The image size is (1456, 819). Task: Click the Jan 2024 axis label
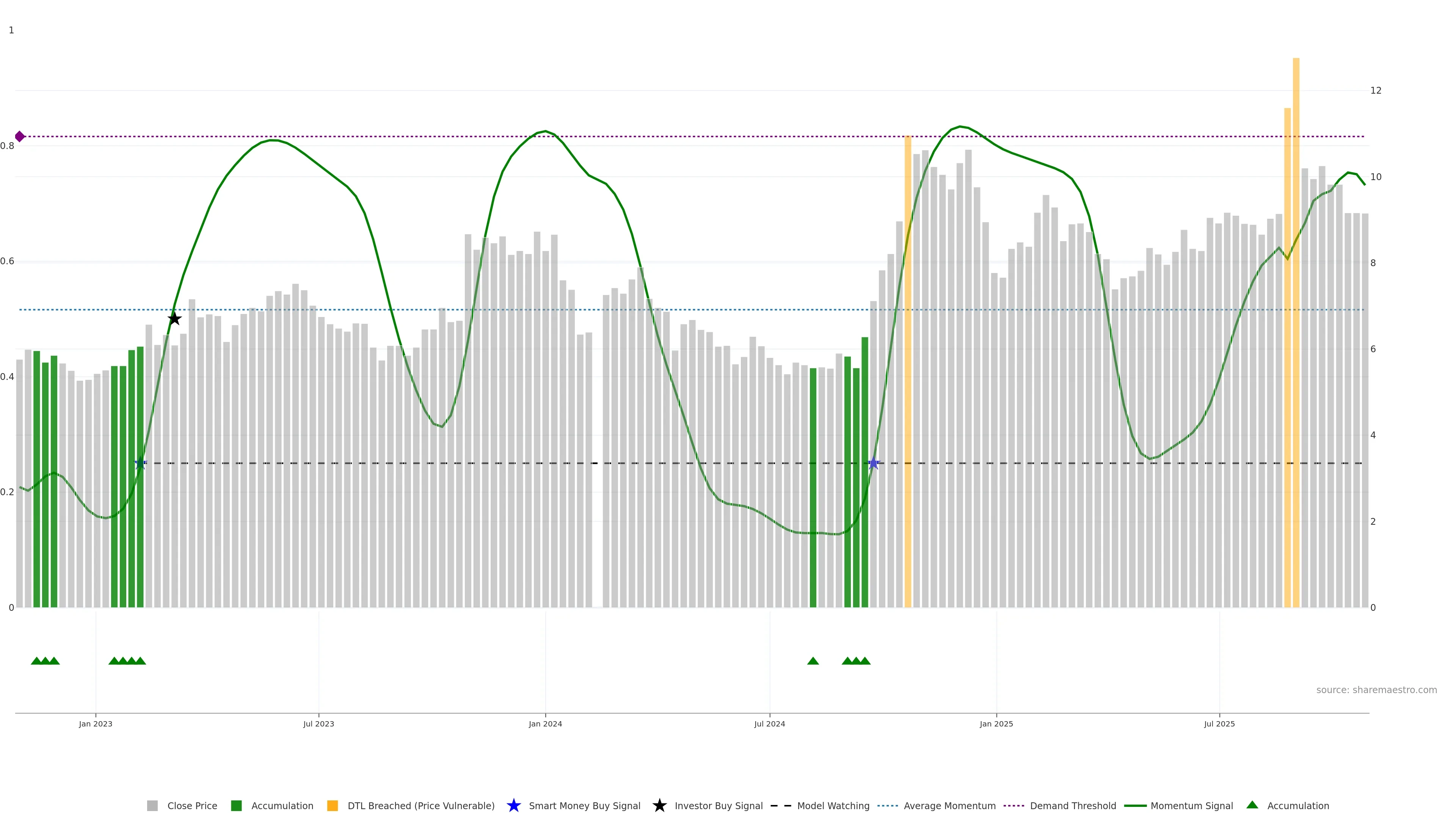(545, 724)
